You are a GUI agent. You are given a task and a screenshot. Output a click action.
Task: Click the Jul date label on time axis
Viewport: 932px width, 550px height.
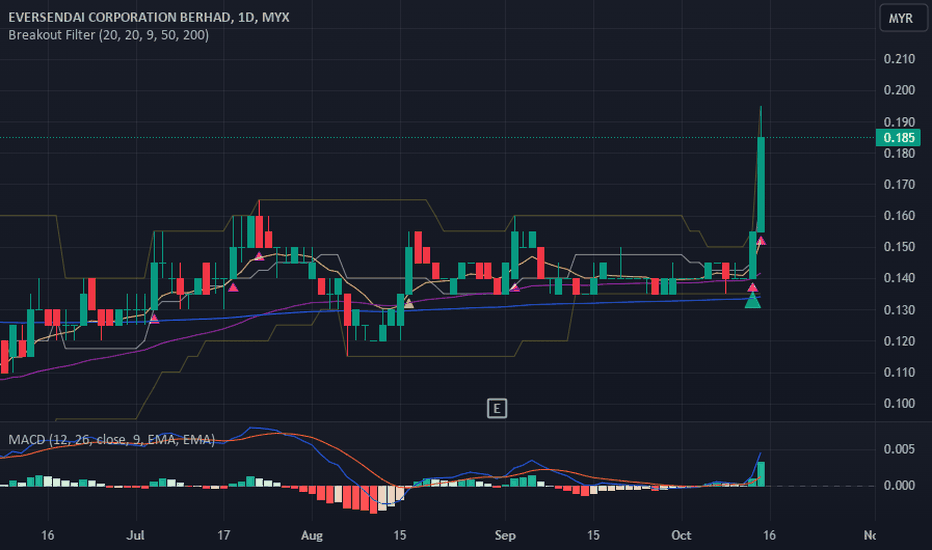136,535
